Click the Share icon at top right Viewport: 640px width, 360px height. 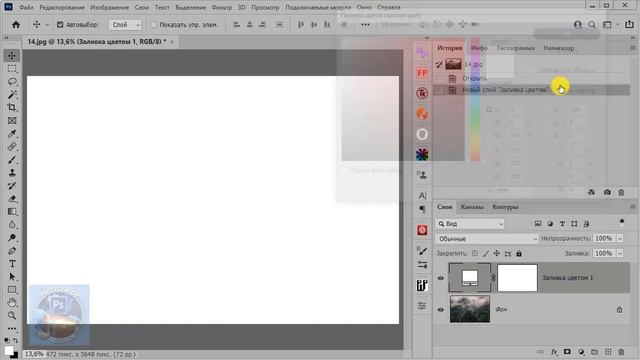pos(629,24)
